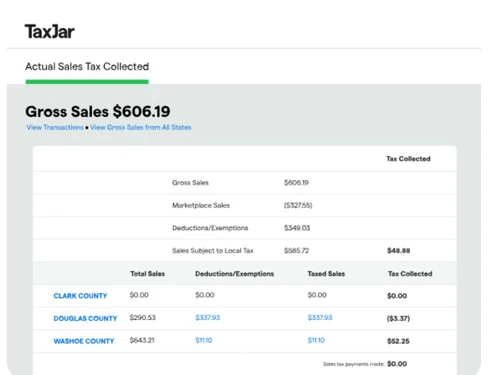Click the Tax Collected header in county table
The width and height of the screenshot is (500, 375).
(410, 274)
